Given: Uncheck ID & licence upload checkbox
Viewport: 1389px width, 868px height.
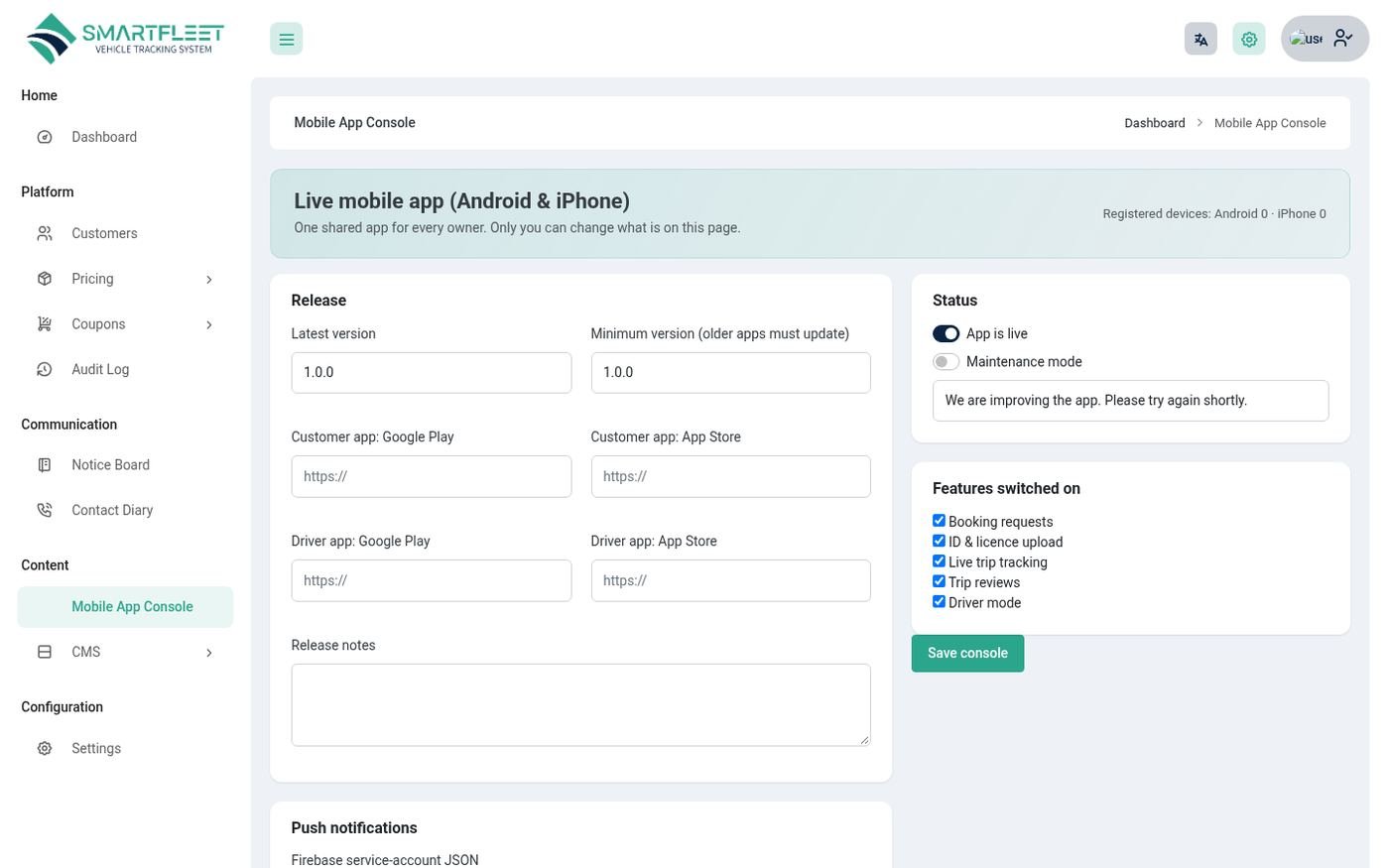Looking at the screenshot, I should coord(939,541).
